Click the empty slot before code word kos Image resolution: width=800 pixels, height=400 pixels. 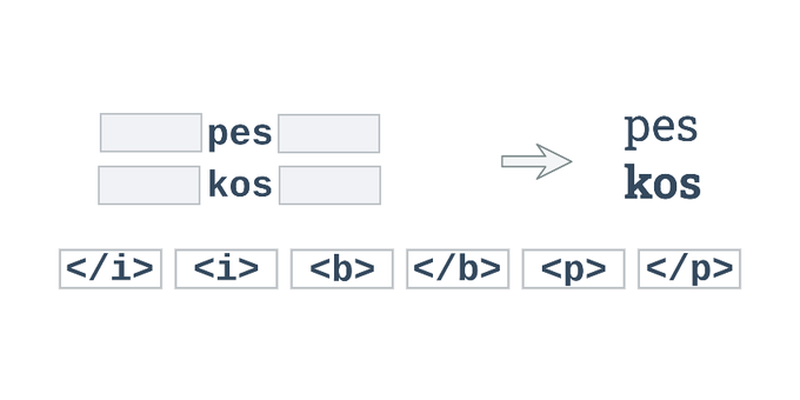[149, 185]
